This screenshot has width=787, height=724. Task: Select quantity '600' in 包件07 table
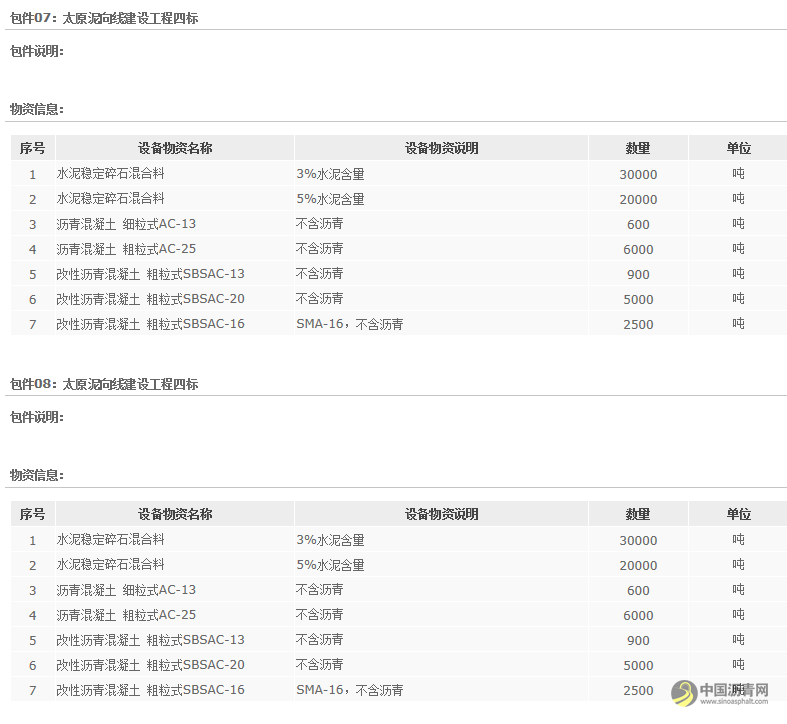(638, 225)
